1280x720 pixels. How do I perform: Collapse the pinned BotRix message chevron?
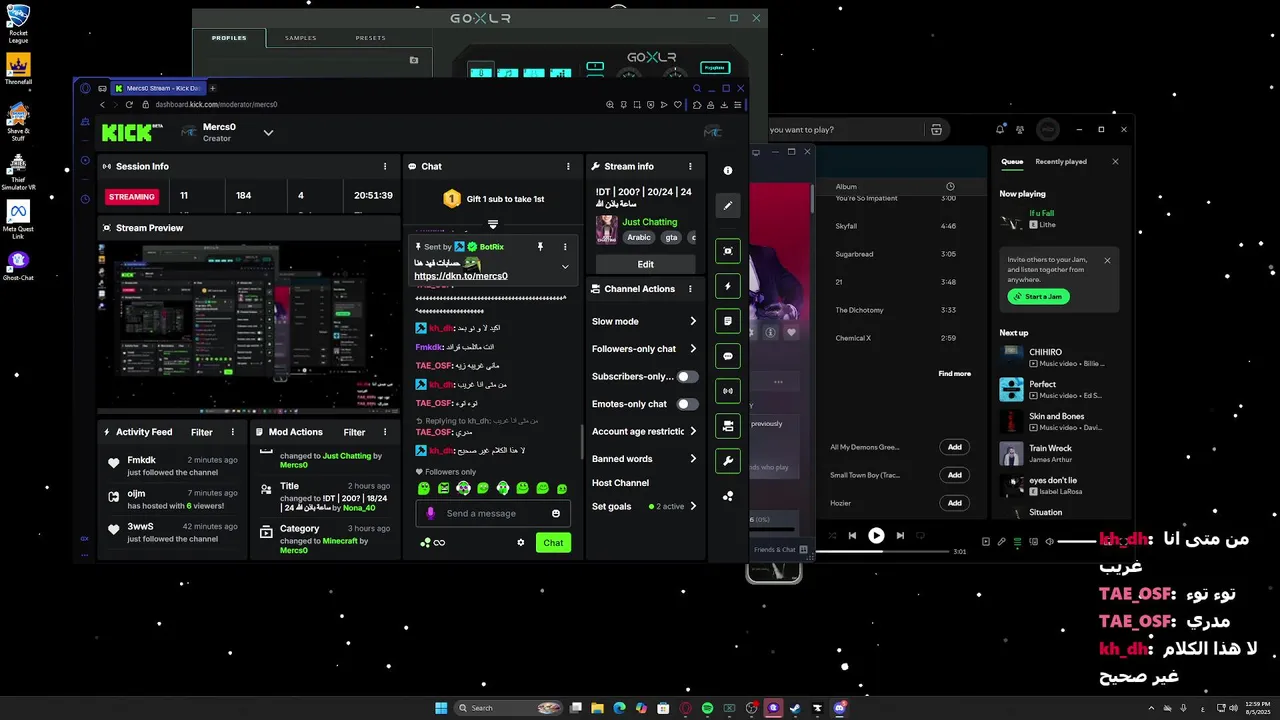(x=565, y=266)
